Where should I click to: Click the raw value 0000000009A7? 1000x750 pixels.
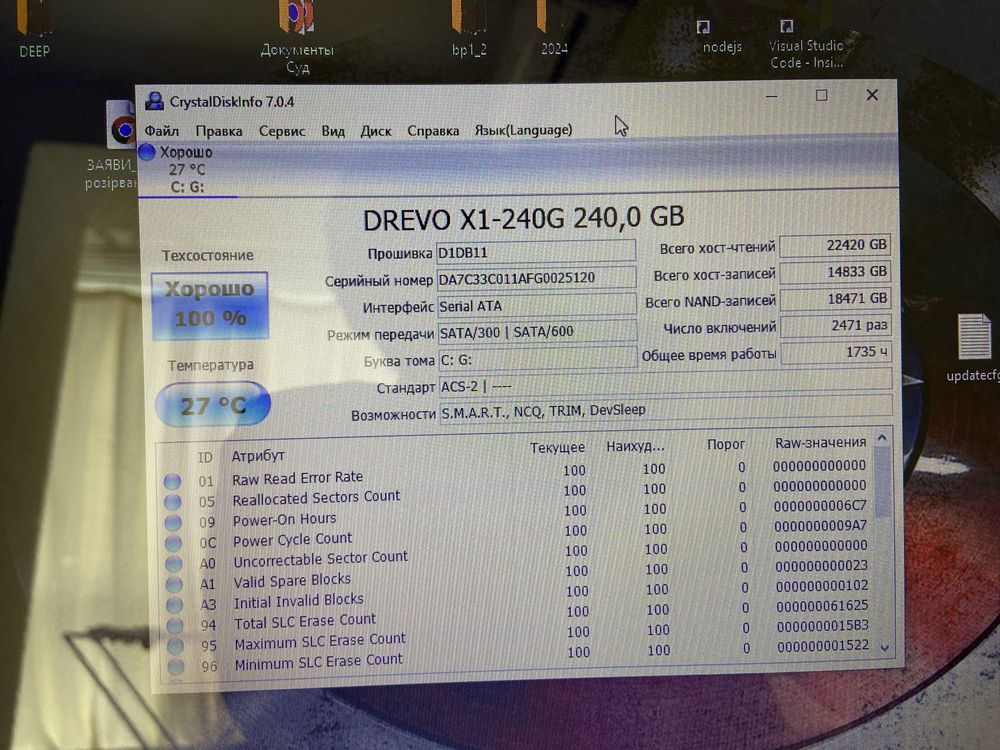click(x=820, y=526)
